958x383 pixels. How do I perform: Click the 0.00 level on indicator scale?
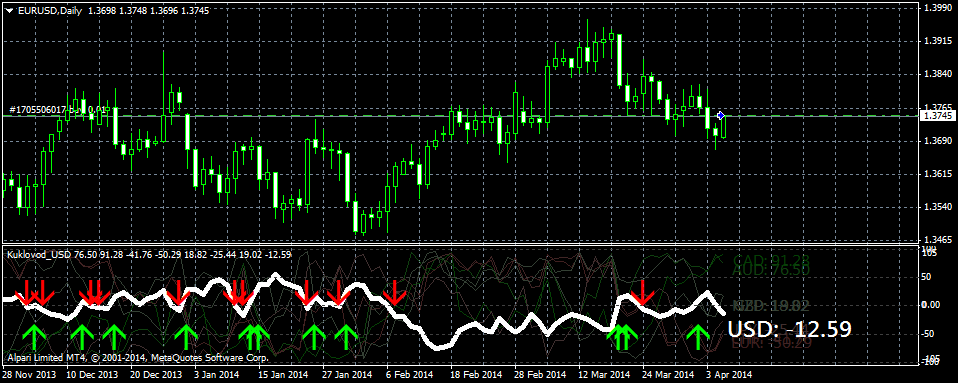click(932, 305)
